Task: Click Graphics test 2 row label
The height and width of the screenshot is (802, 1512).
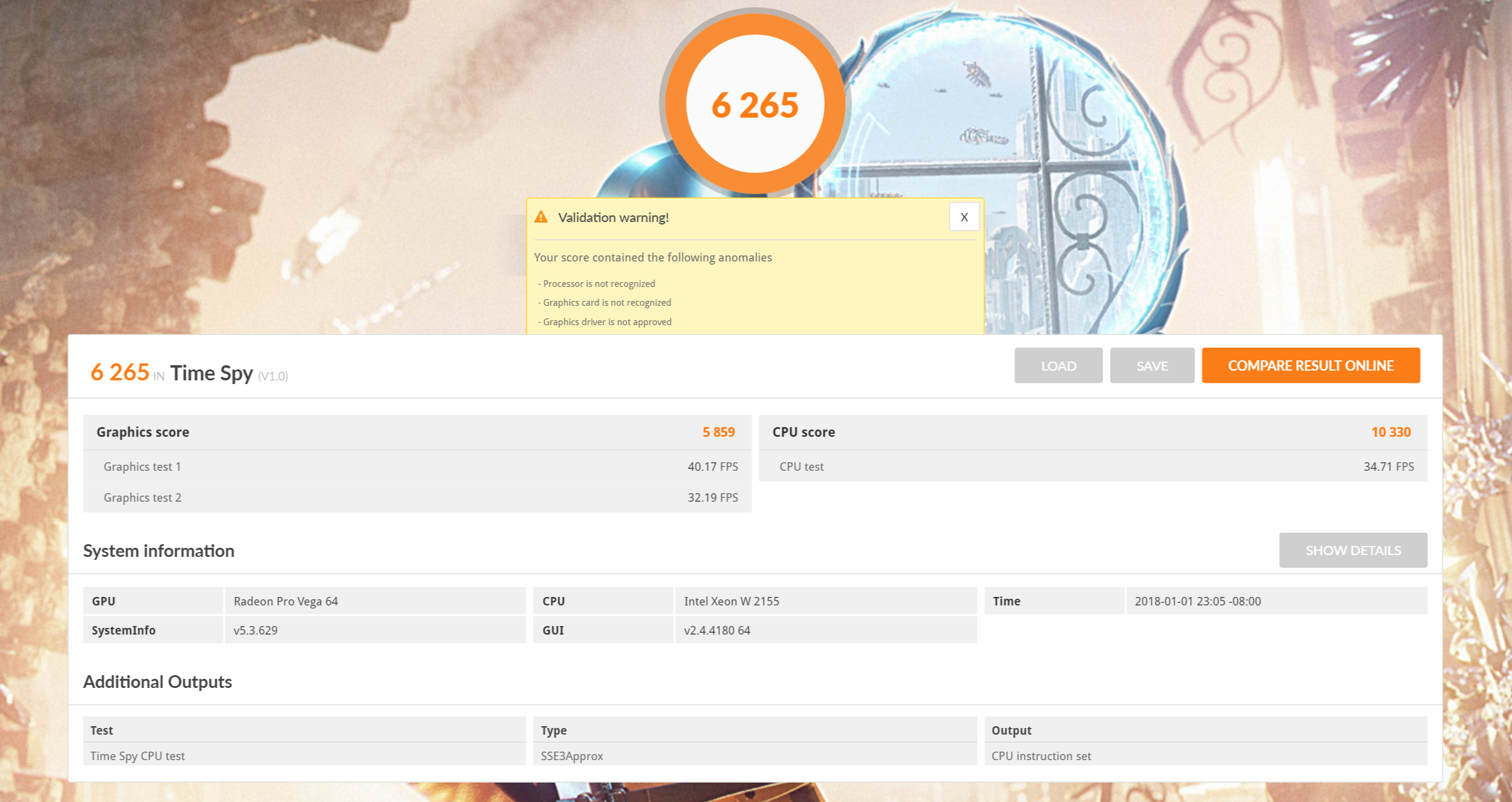Action: 142,497
